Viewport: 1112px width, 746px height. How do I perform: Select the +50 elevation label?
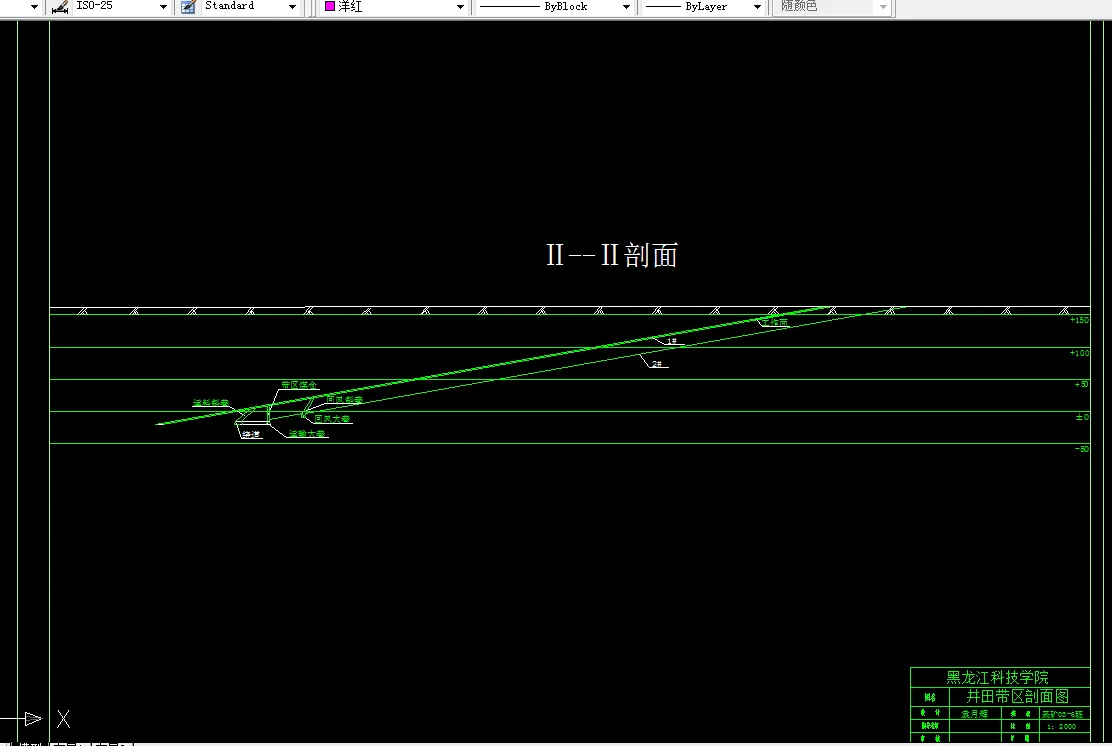[x=1081, y=384]
